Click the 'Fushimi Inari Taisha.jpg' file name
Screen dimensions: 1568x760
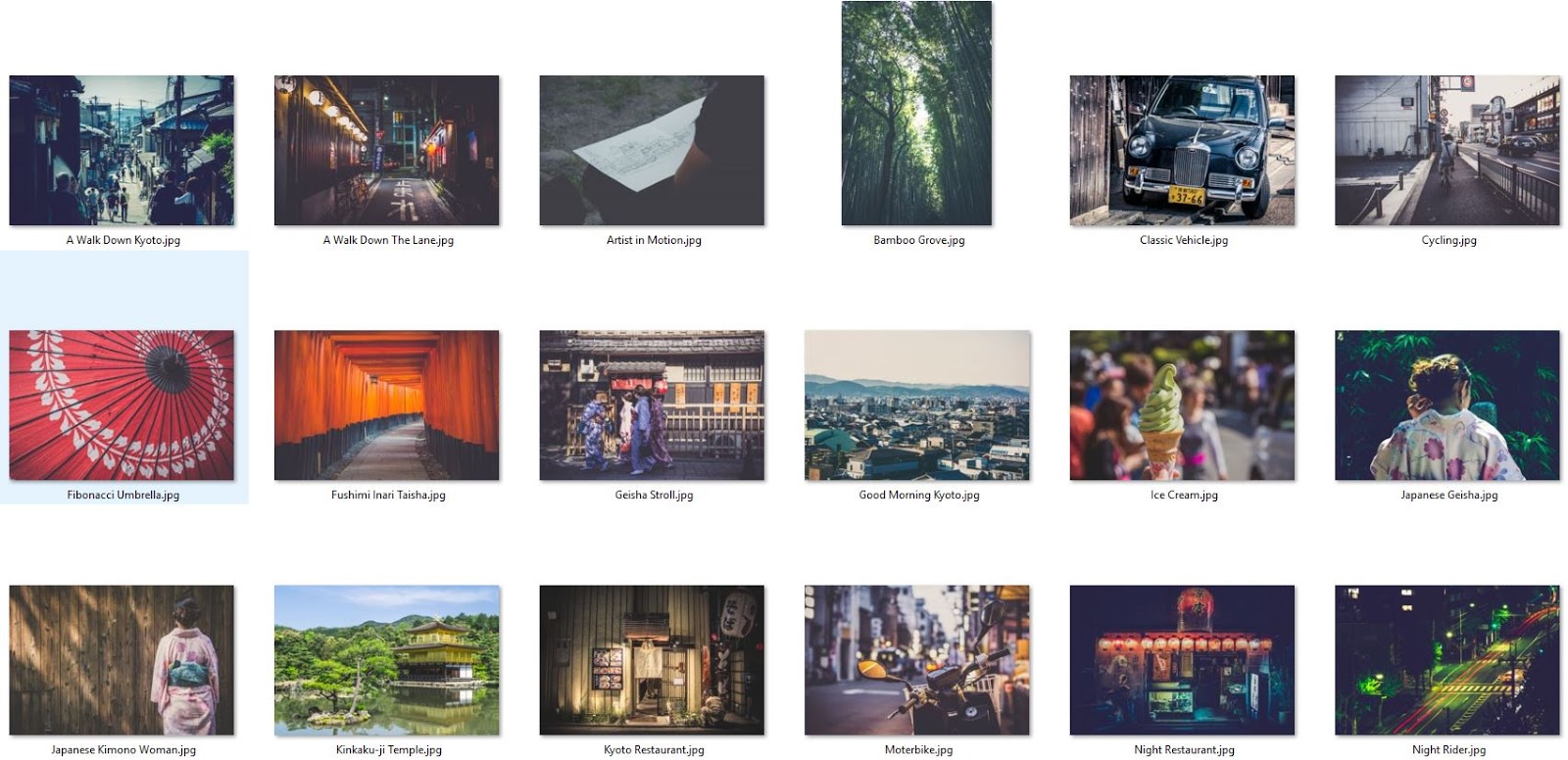tap(388, 495)
